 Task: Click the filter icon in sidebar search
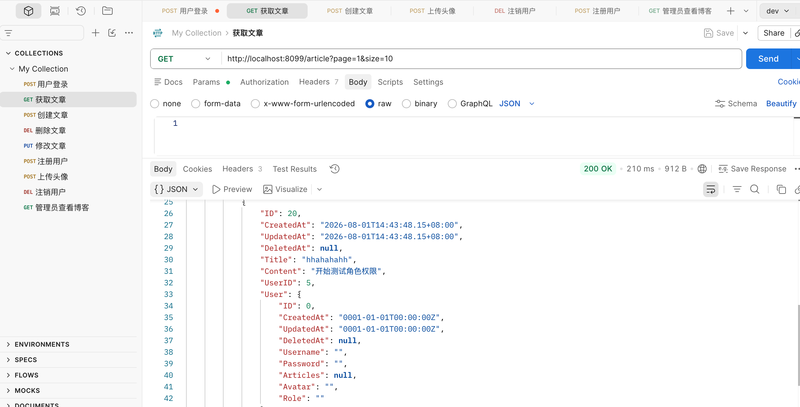(8, 33)
